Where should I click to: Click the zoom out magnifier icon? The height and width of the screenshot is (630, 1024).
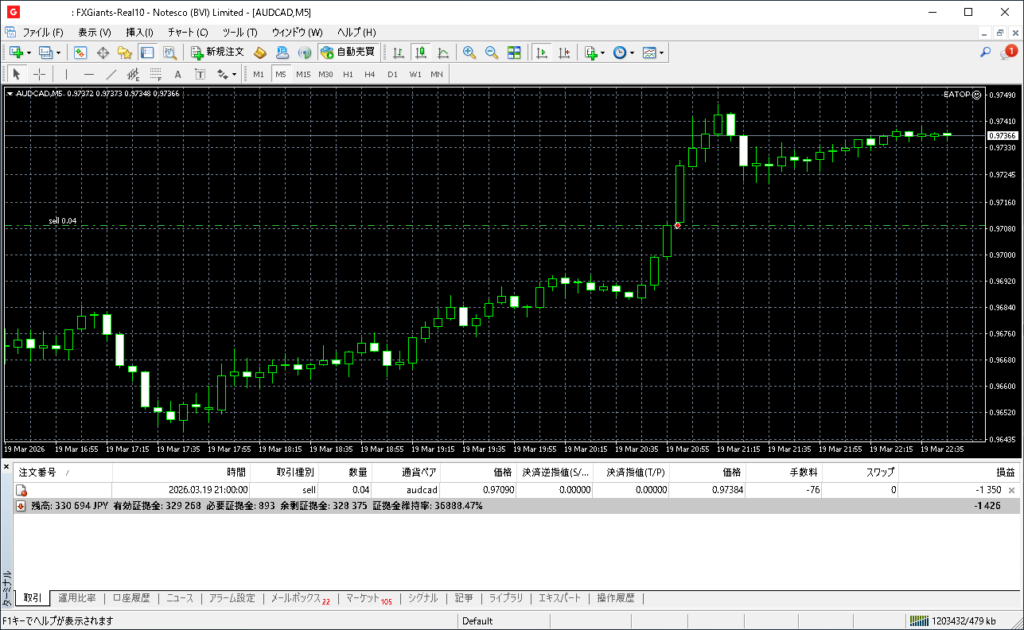(x=491, y=52)
